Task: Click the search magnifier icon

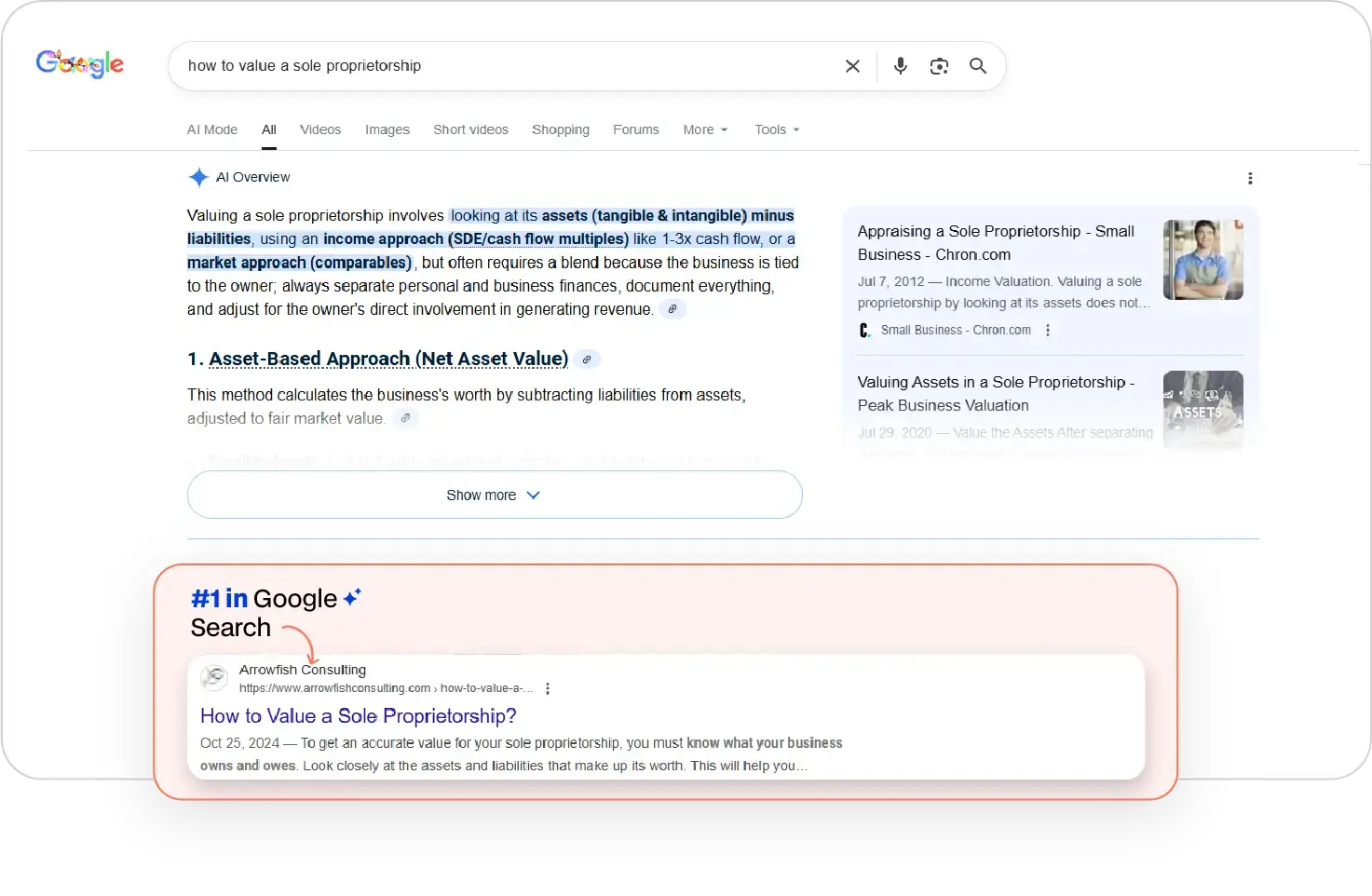Action: pyautogui.click(x=977, y=66)
